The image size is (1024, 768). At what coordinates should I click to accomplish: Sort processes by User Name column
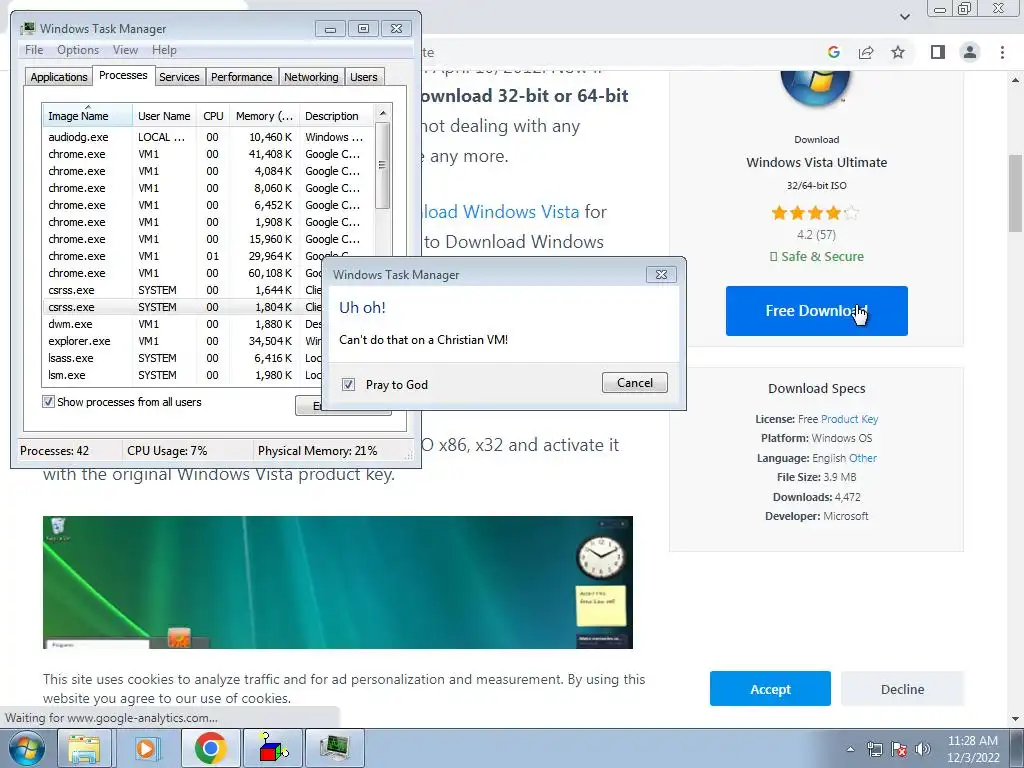[164, 116]
